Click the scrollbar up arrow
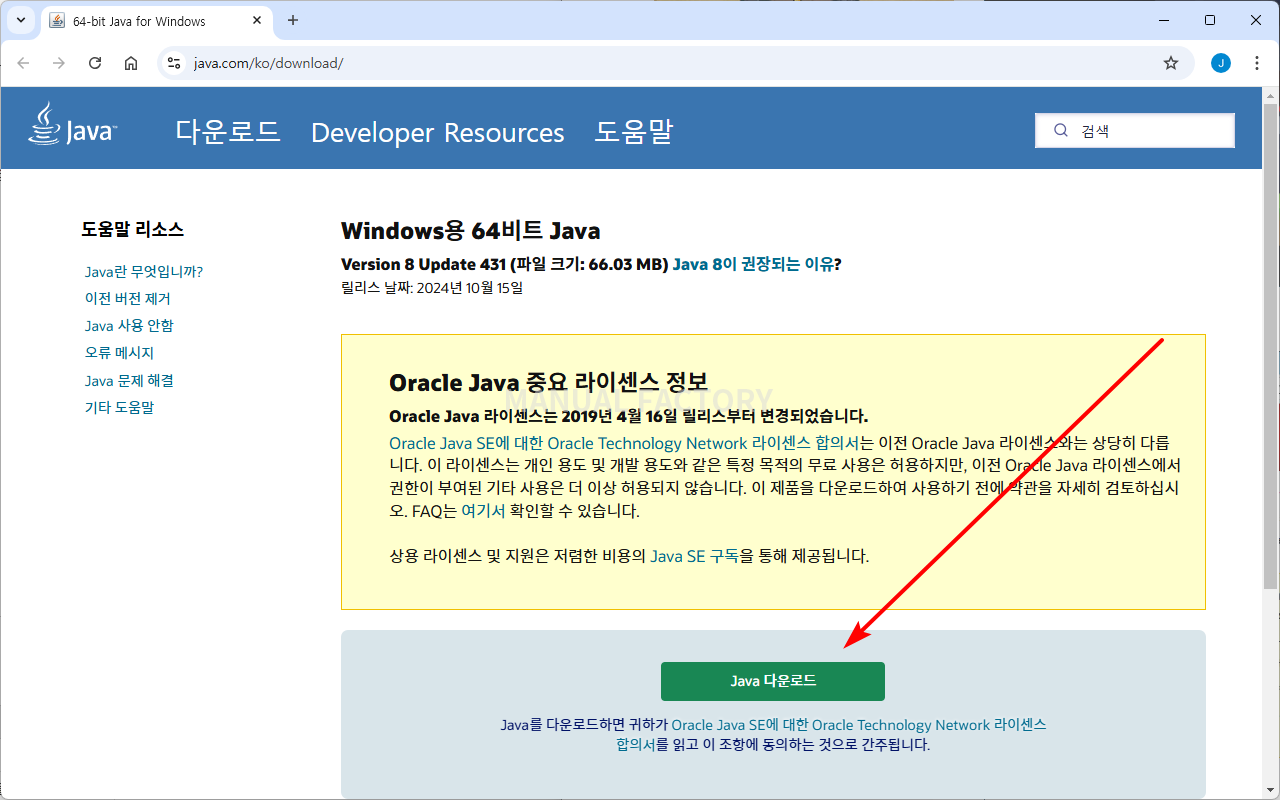 pyautogui.click(x=1270, y=94)
